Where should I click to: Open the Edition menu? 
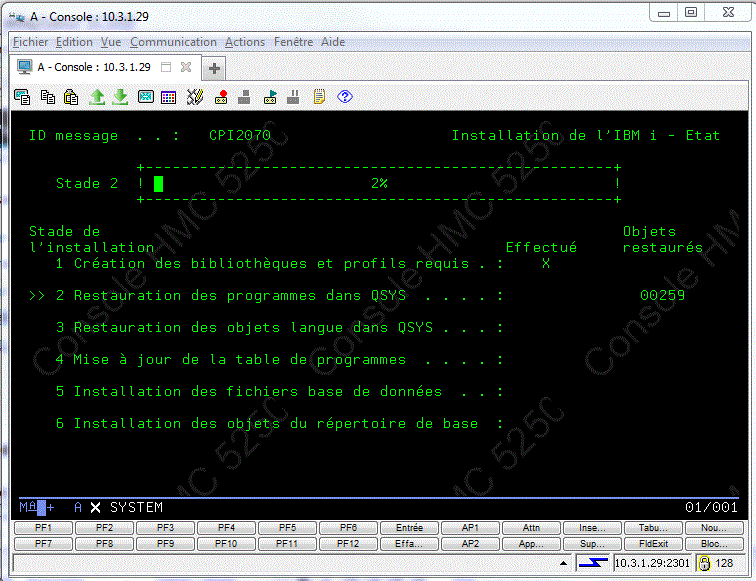[x=74, y=42]
